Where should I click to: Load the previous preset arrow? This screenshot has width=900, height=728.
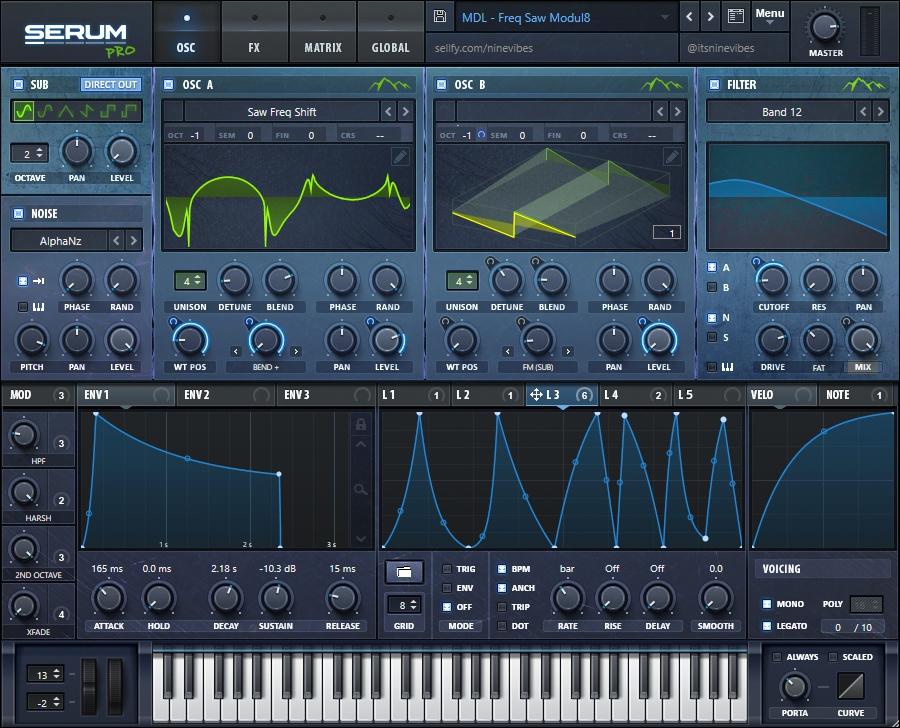[x=689, y=17]
